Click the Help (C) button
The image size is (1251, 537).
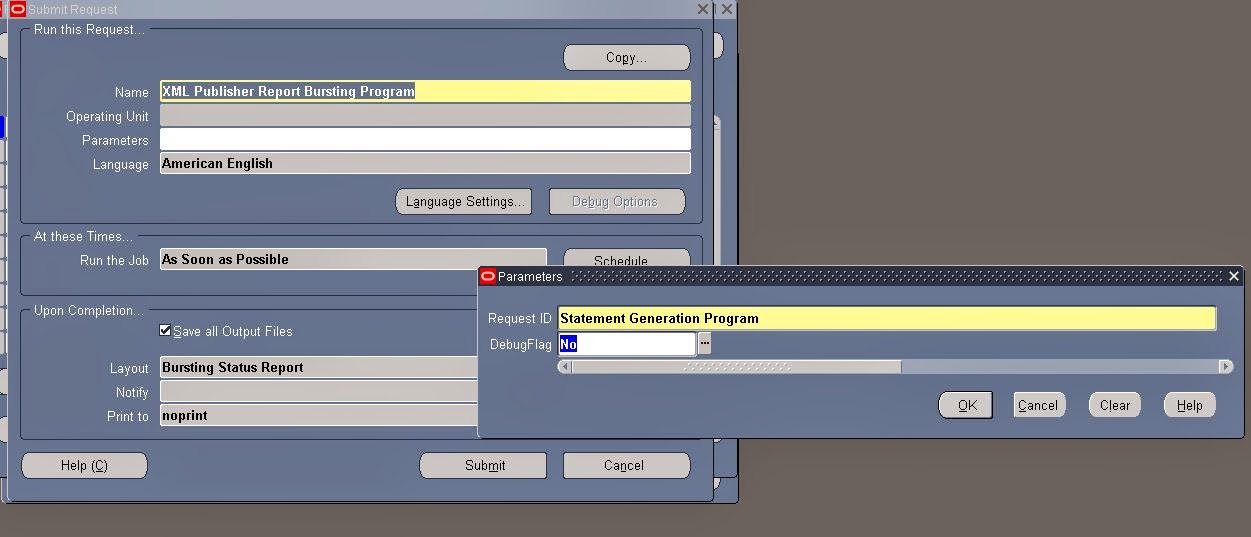pyautogui.click(x=84, y=465)
